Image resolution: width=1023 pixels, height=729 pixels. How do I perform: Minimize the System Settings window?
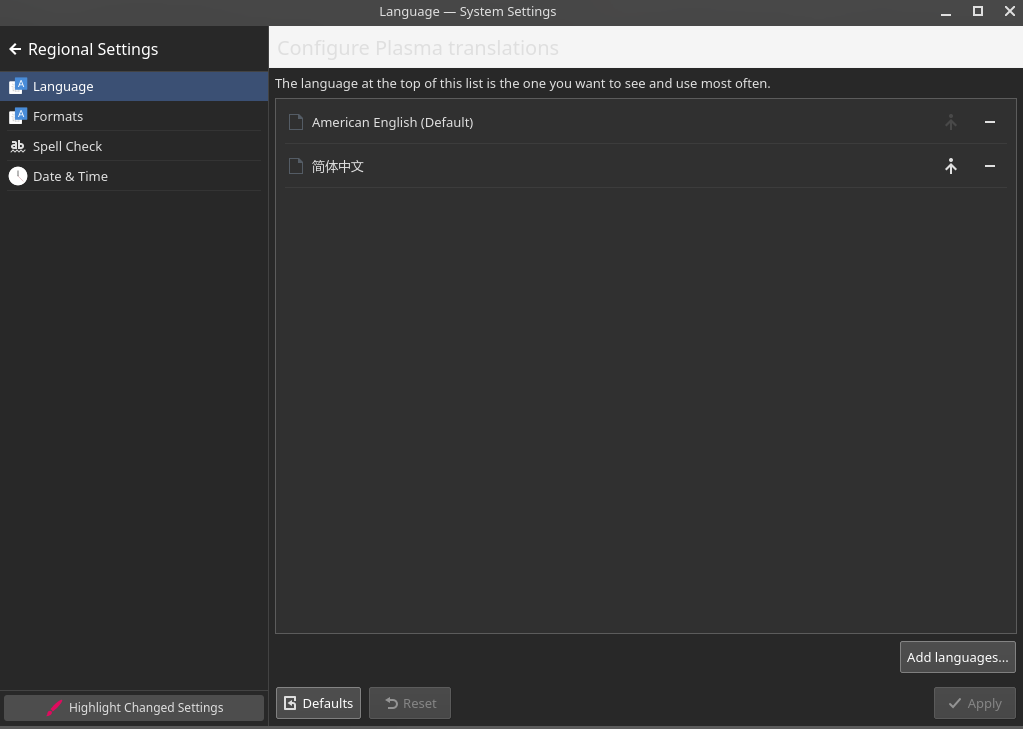[x=945, y=12]
